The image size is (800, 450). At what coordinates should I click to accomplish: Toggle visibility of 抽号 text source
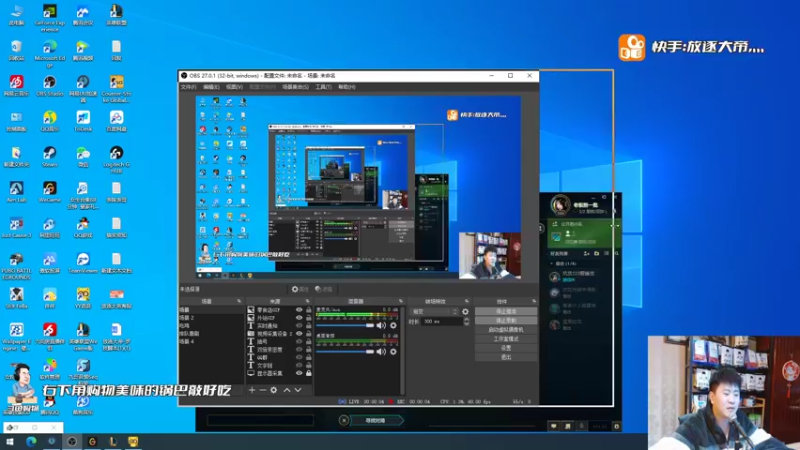click(299, 341)
